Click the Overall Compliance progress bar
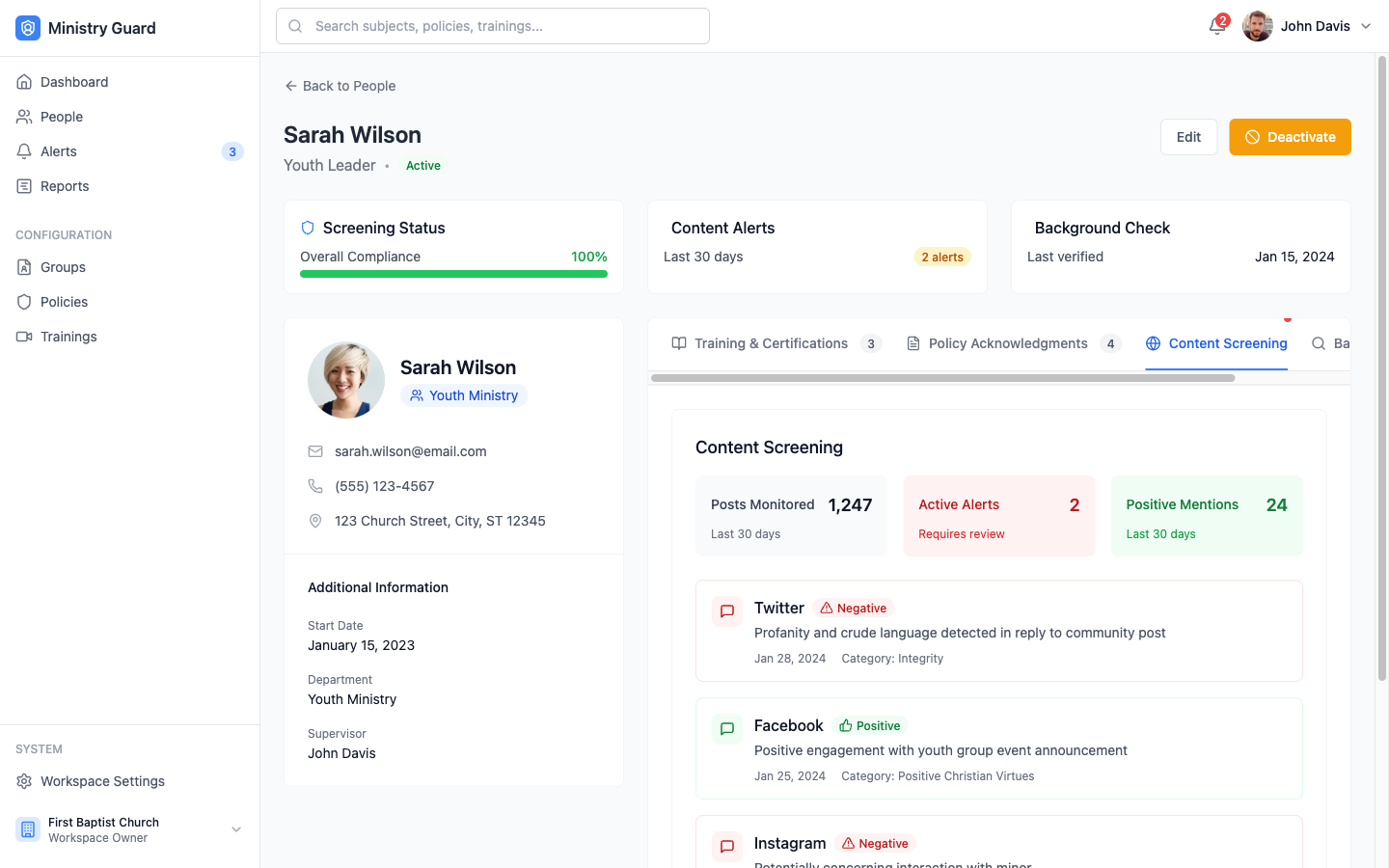Screen dimensions: 1389x868 click(453, 274)
